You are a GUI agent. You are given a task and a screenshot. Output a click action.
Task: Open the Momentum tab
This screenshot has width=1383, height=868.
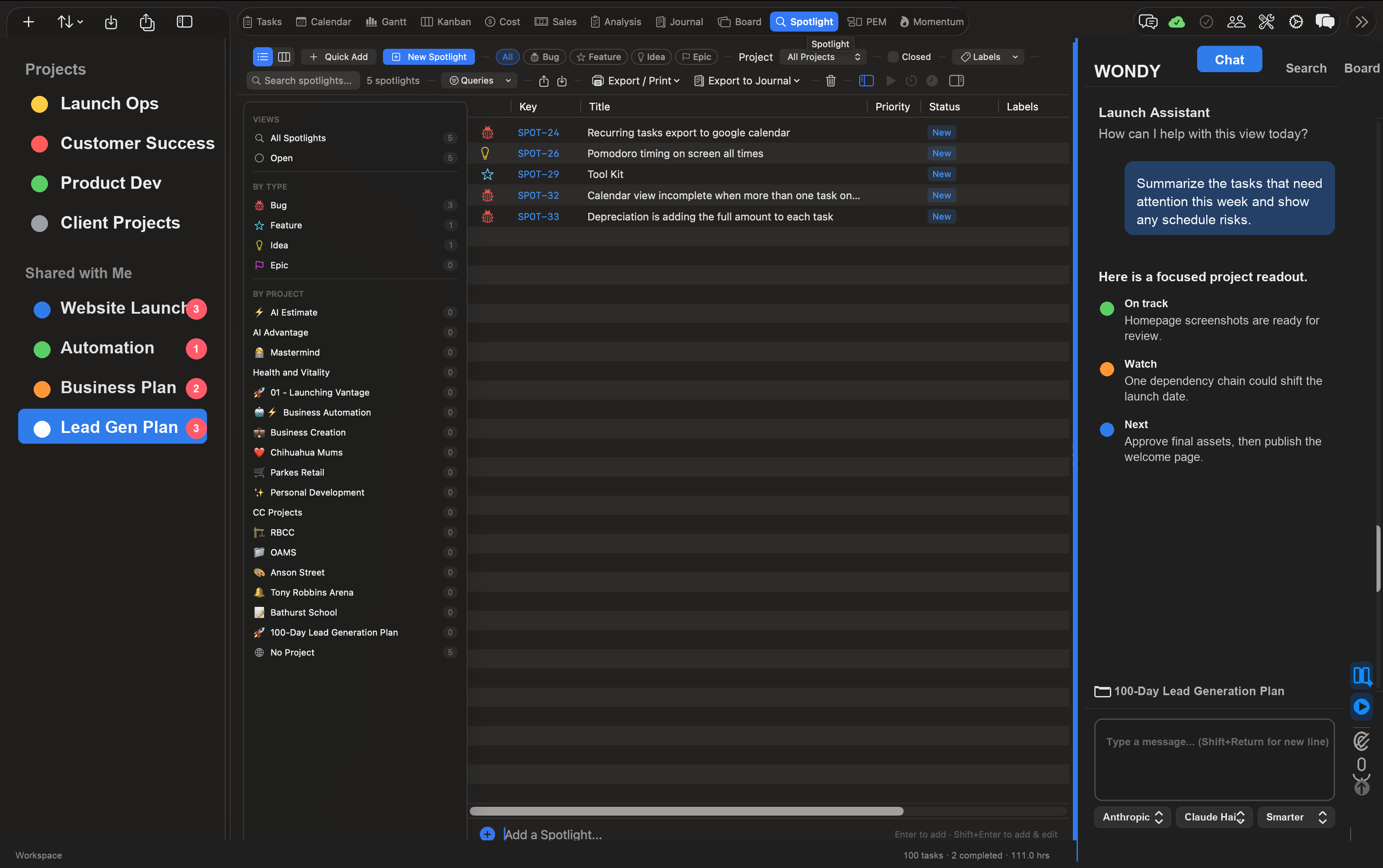(x=932, y=22)
